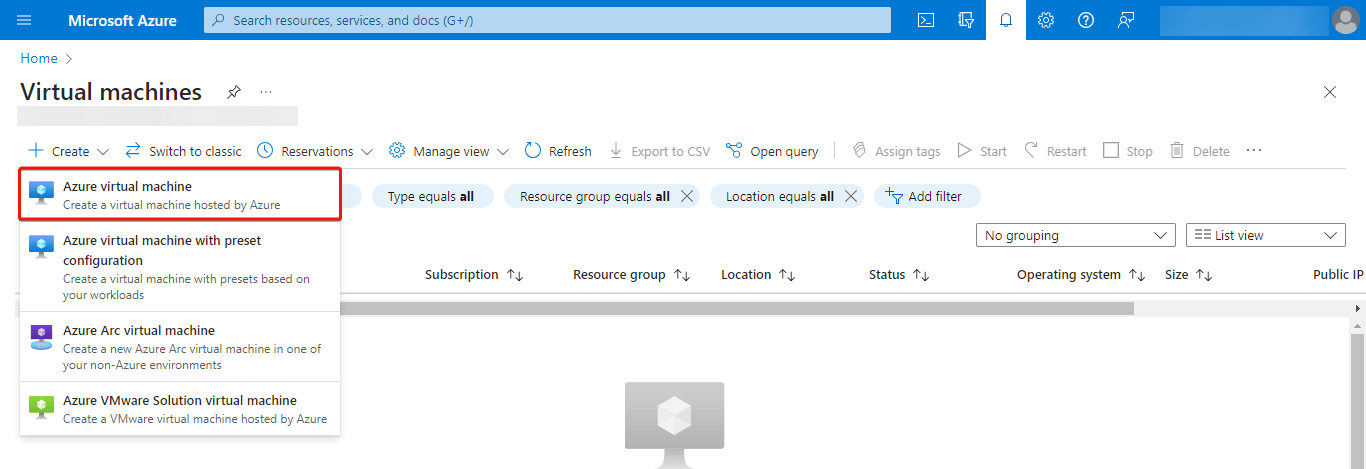
Task: Select Azure virtual machine menu option
Action: click(180, 194)
